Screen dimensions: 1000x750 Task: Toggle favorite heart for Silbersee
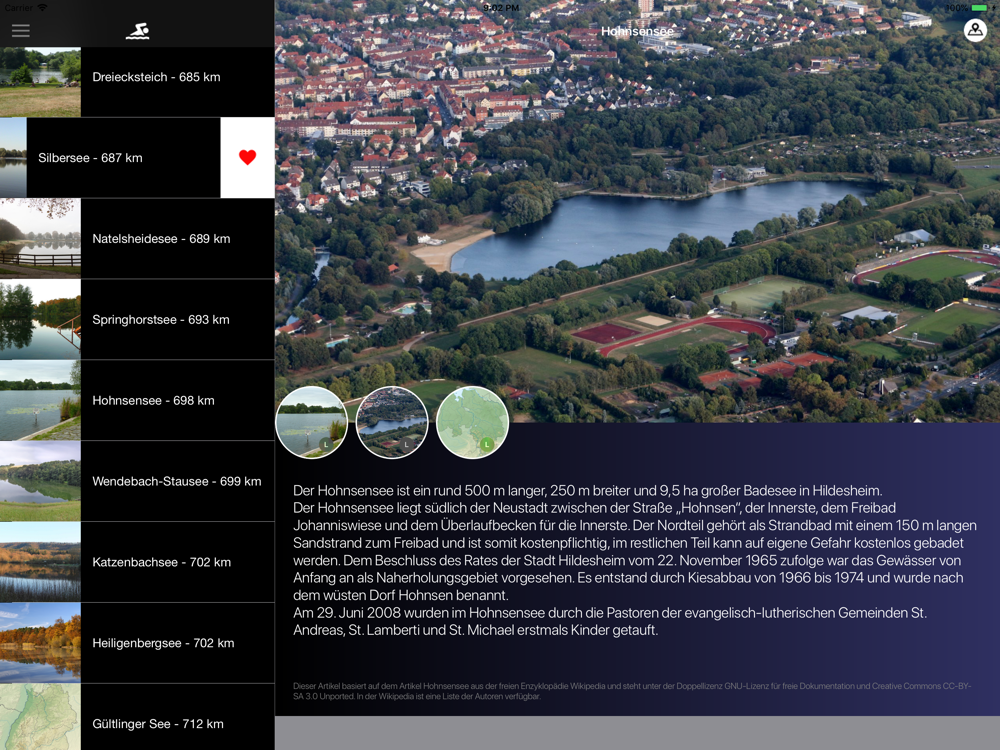coord(247,158)
